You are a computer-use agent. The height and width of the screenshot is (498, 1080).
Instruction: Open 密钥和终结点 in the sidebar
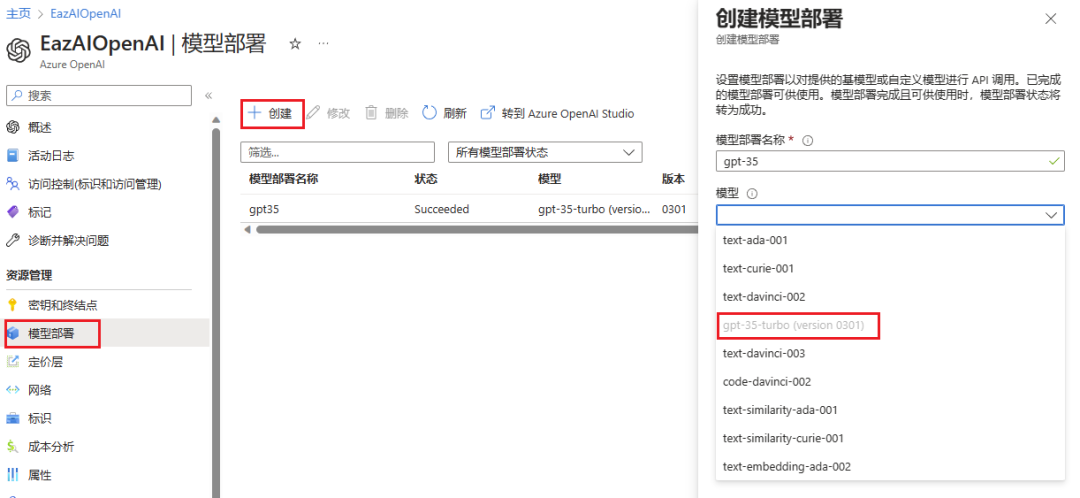coord(63,305)
